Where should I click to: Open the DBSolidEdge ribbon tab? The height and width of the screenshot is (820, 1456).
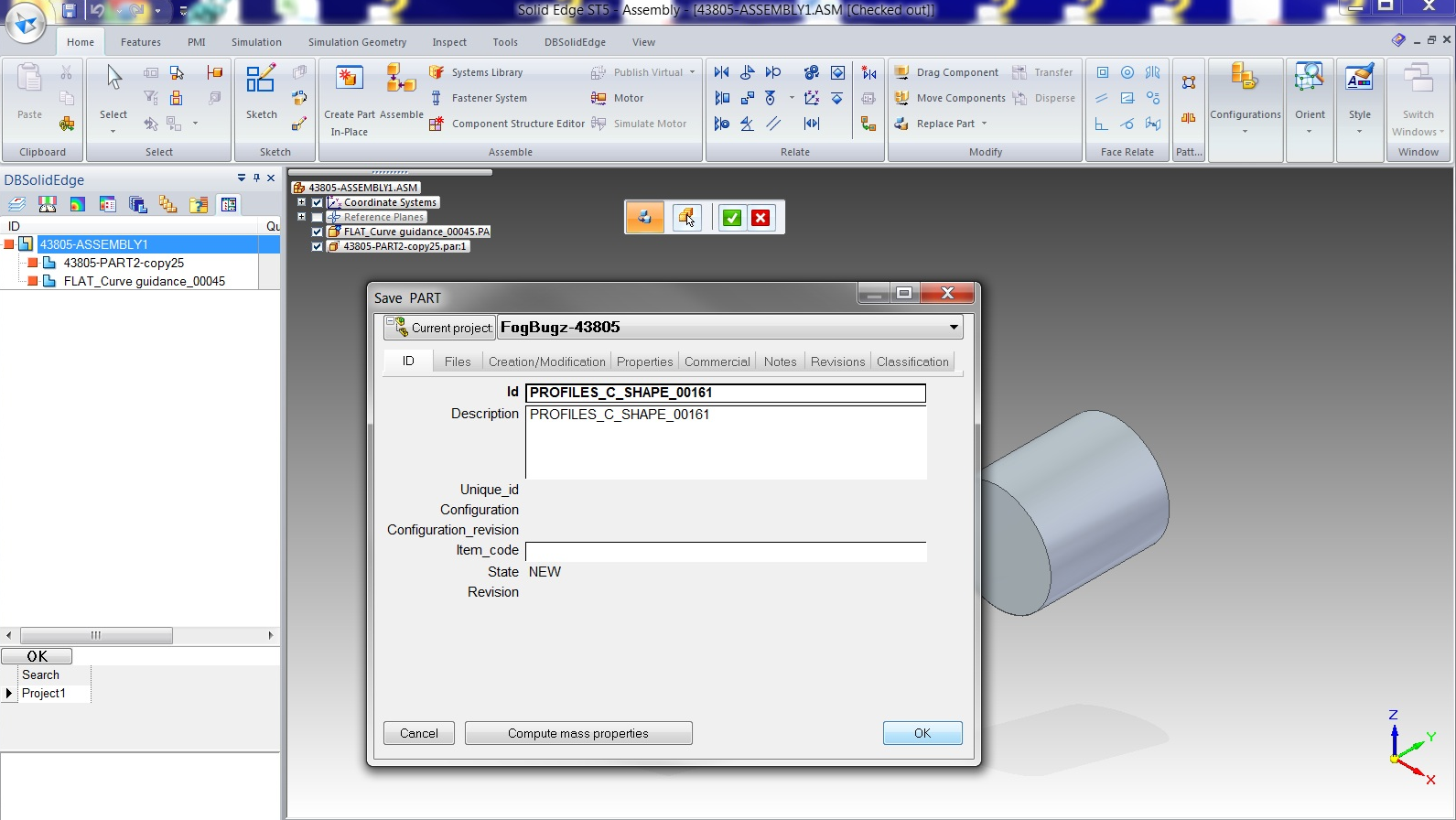click(575, 42)
